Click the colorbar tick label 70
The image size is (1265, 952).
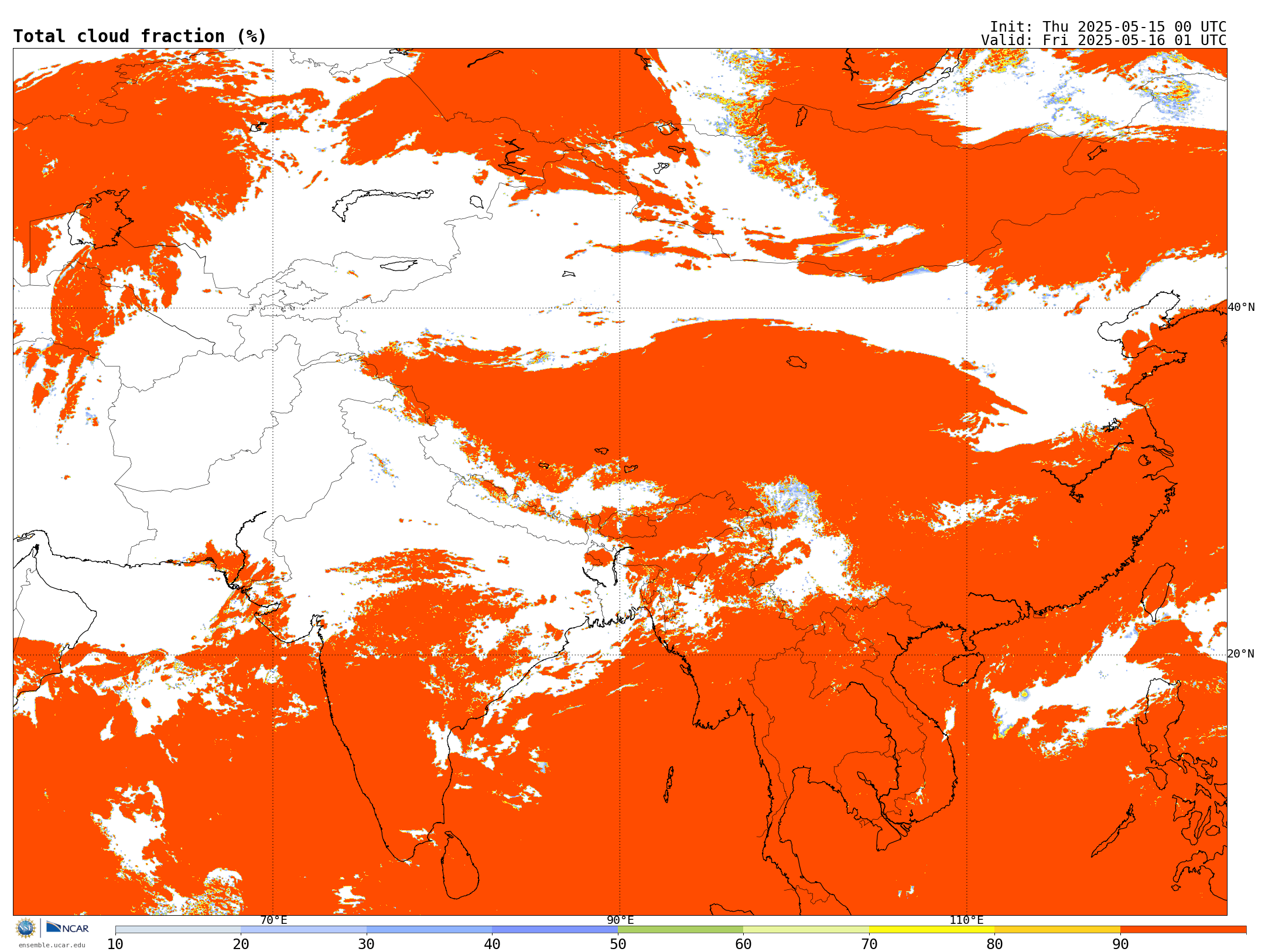[869, 944]
